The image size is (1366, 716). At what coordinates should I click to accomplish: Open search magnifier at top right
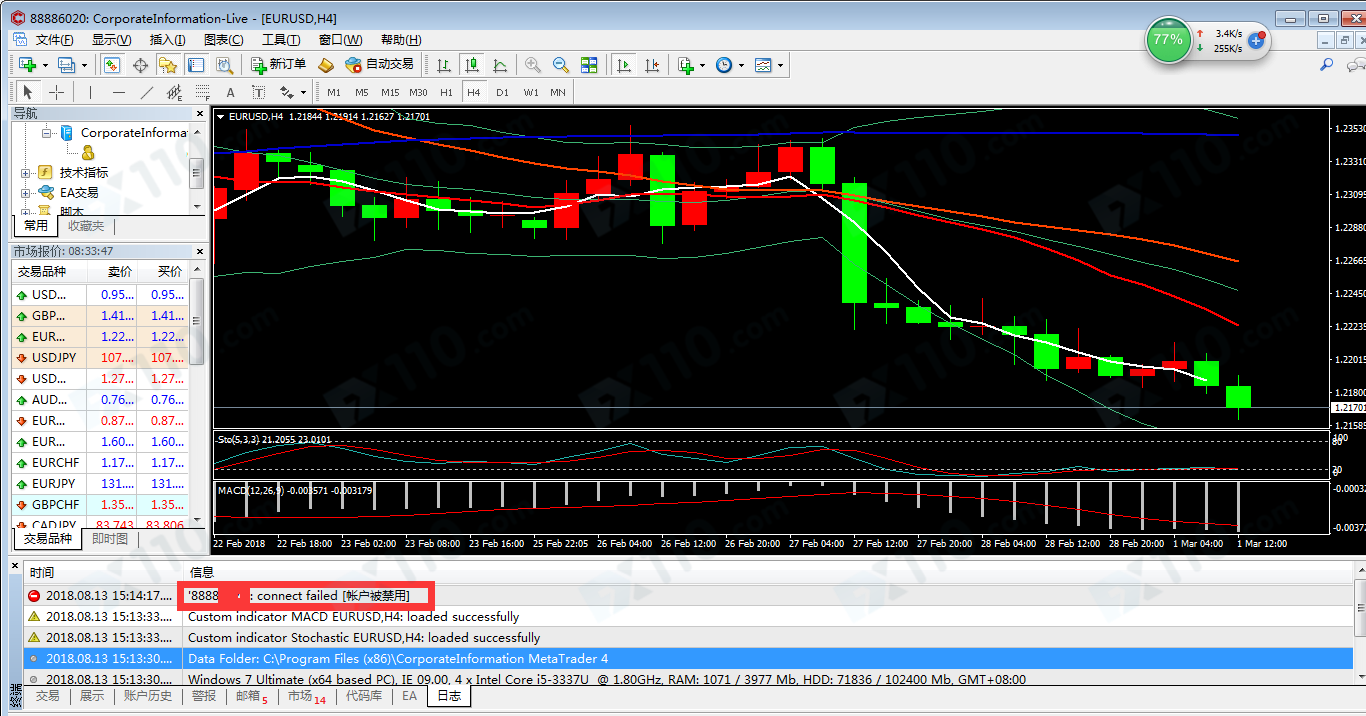coord(1327,64)
